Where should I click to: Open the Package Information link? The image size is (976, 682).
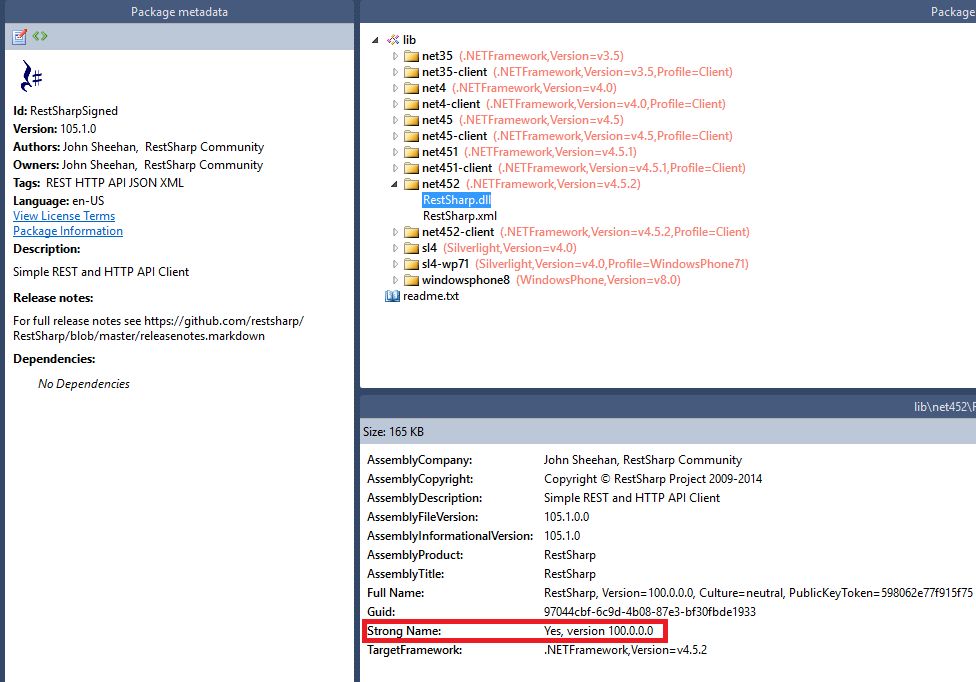tap(68, 231)
